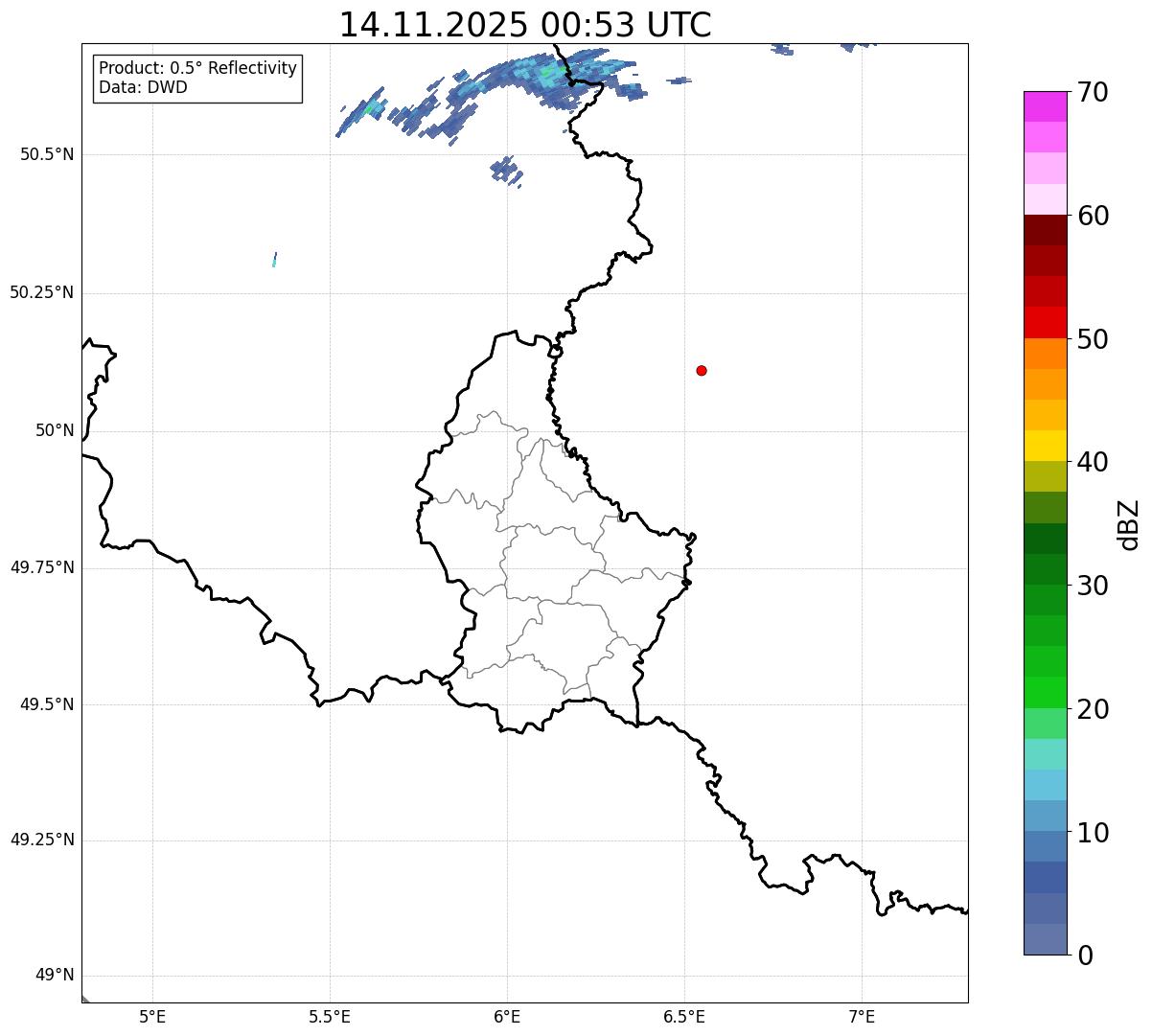Click the small blue echo cluster below 50.5°N
The height and width of the screenshot is (1036, 1152).
(x=506, y=172)
